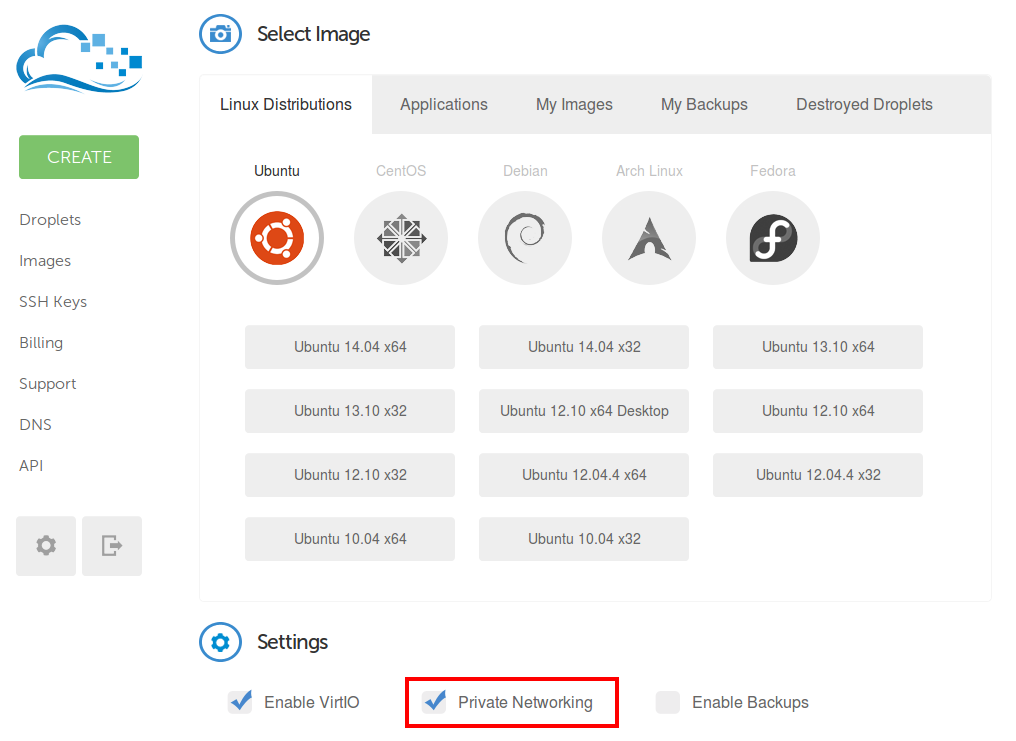Choose Ubuntu 12.04.4 x32 image

coord(818,475)
